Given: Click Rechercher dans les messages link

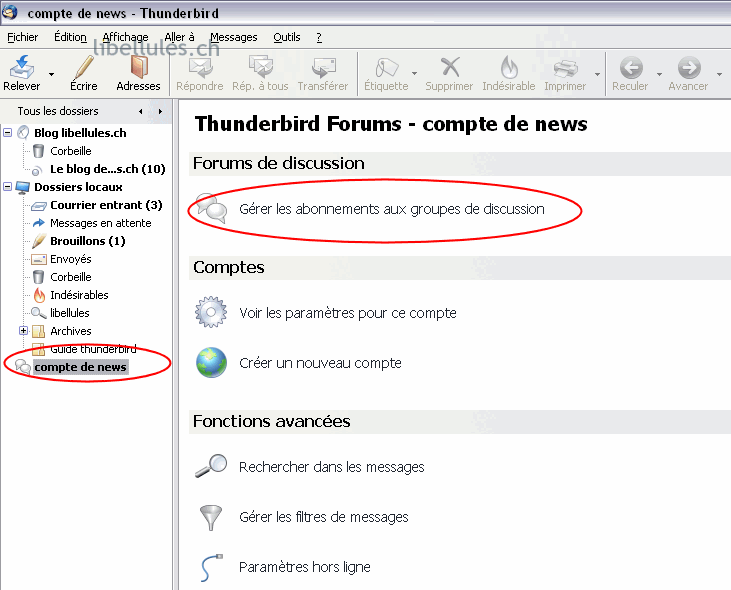Looking at the screenshot, I should [x=331, y=467].
